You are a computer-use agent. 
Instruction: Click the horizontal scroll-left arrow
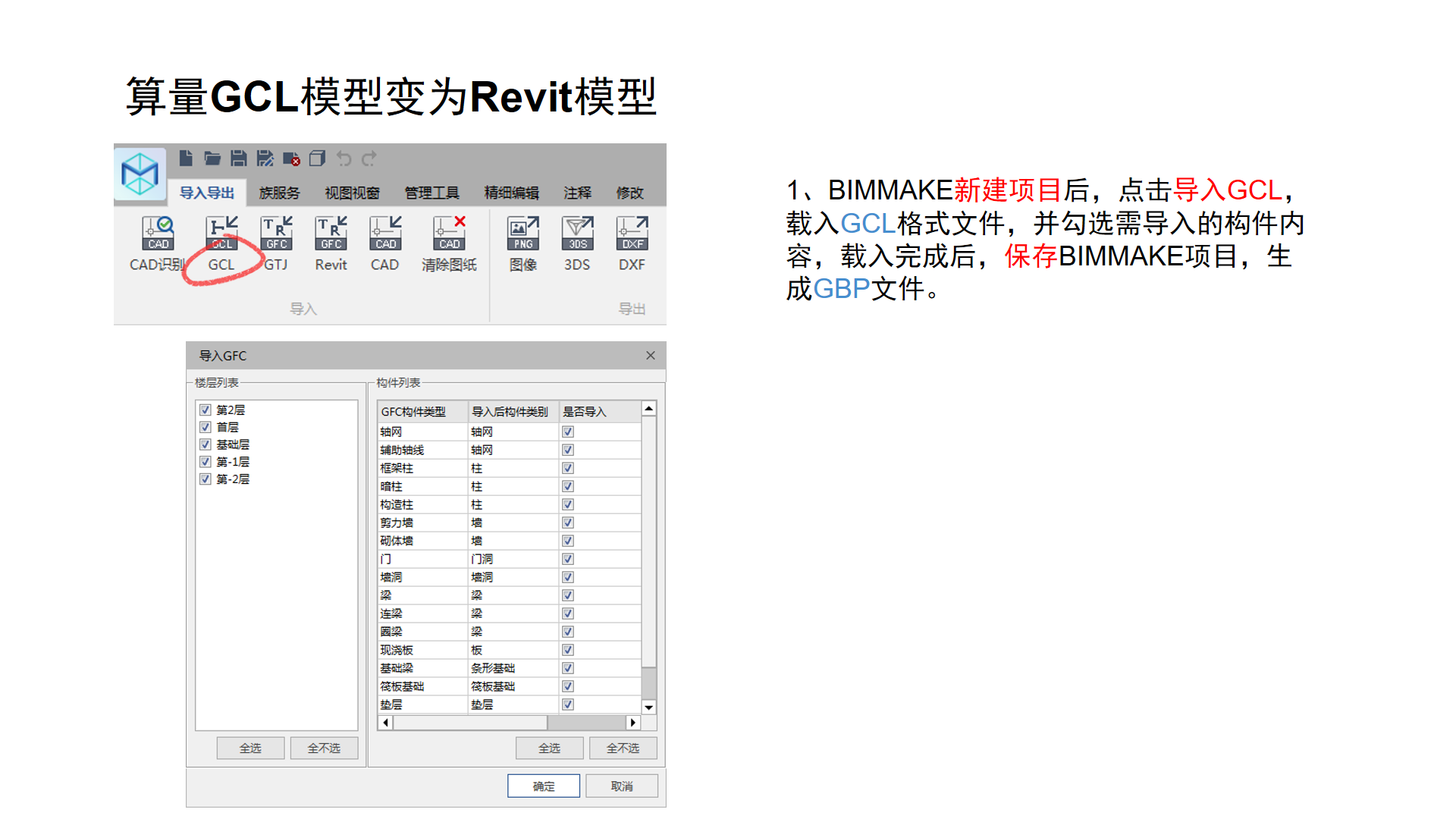pyautogui.click(x=386, y=722)
